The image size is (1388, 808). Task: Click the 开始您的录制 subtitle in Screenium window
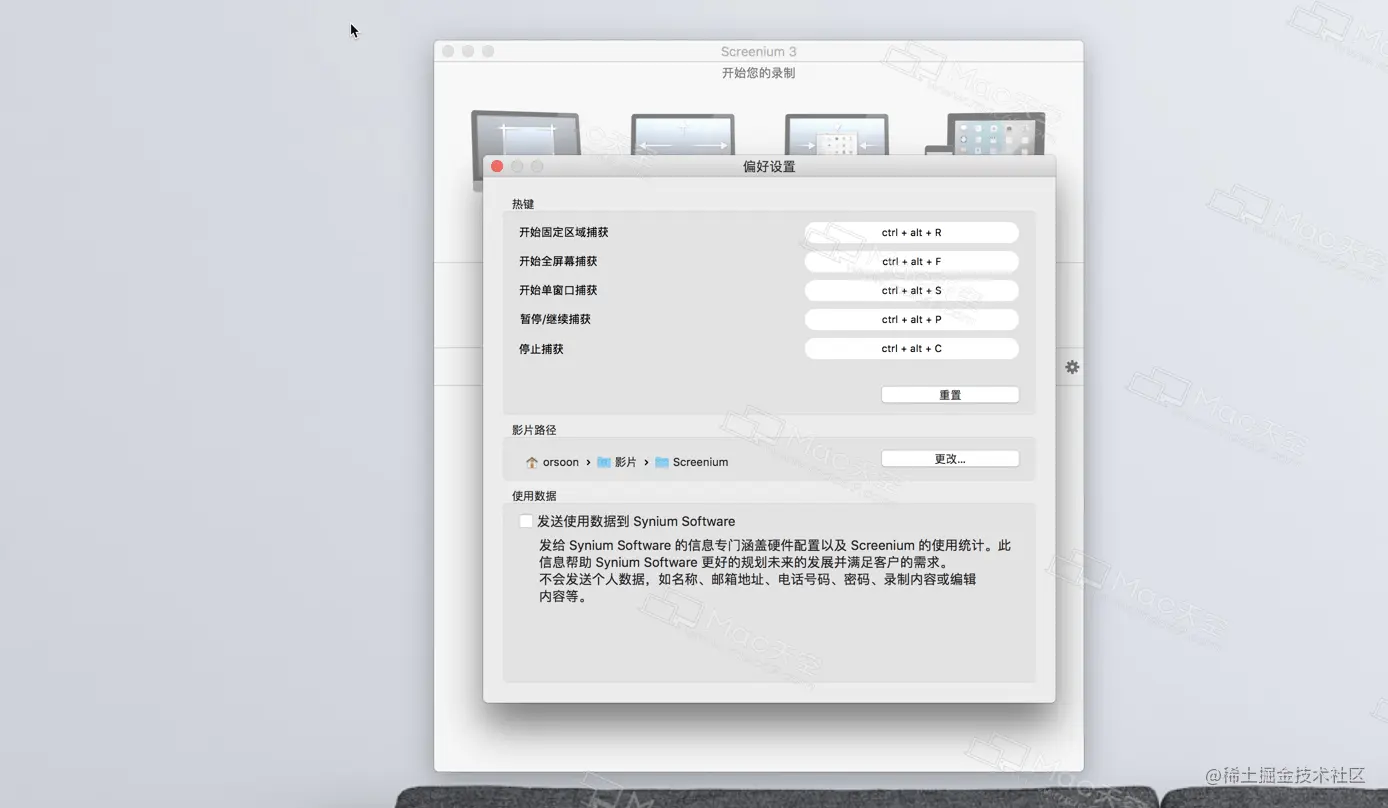coord(758,73)
